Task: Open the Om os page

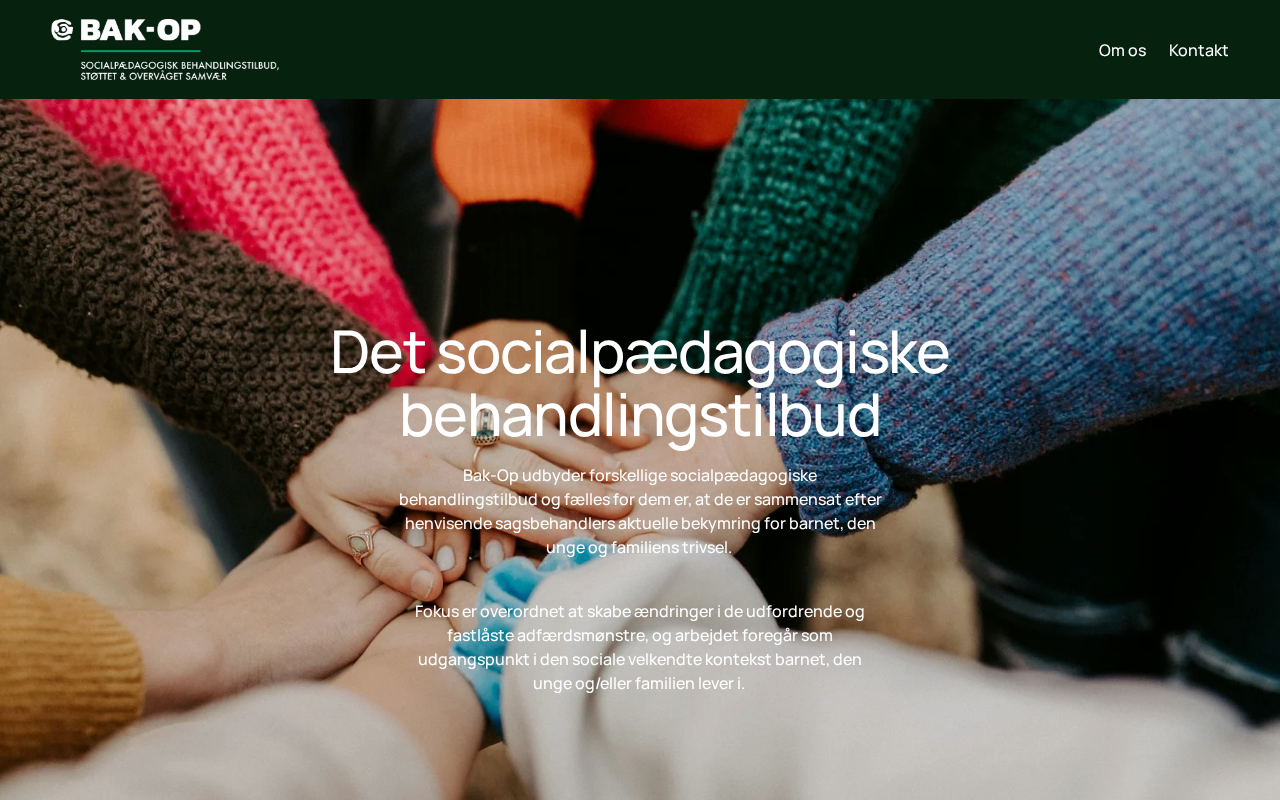Action: tap(1122, 50)
